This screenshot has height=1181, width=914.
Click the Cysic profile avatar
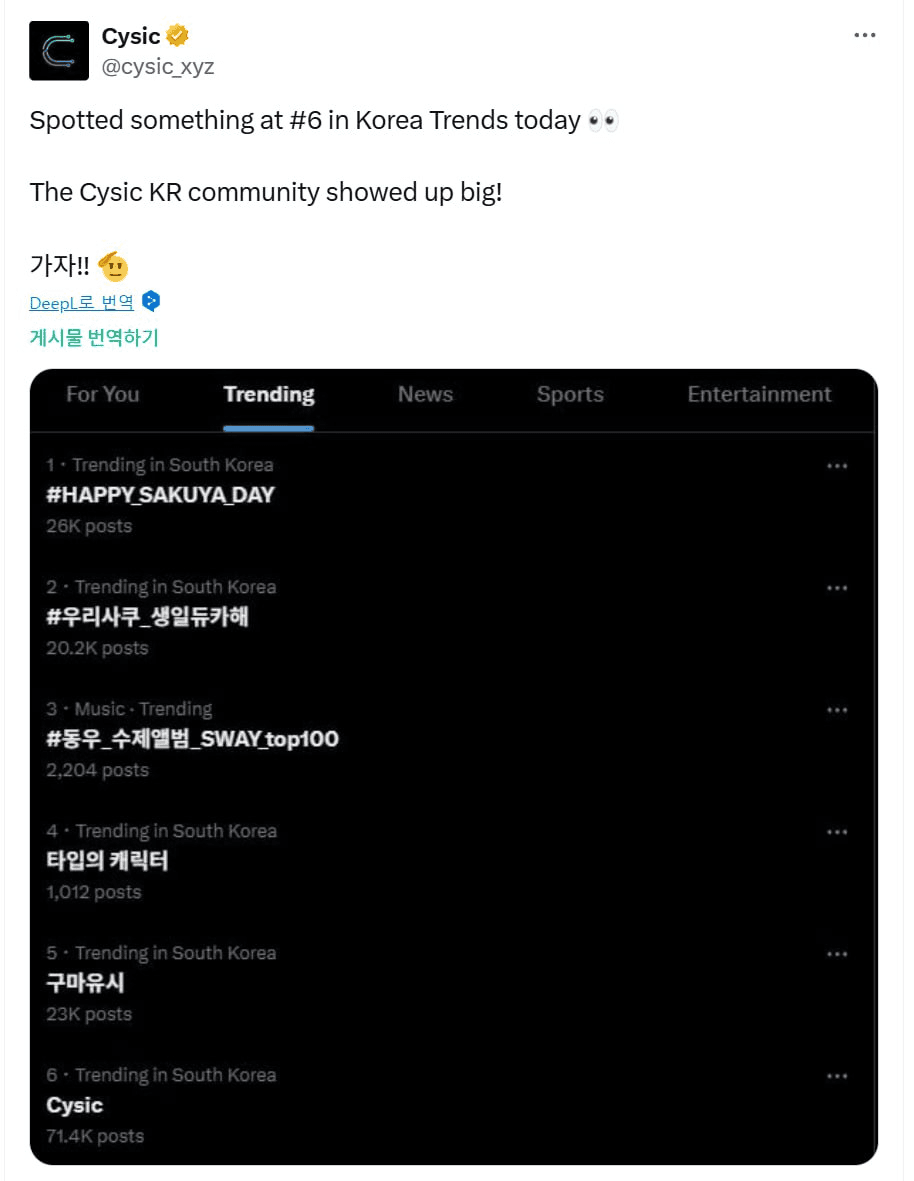click(59, 51)
